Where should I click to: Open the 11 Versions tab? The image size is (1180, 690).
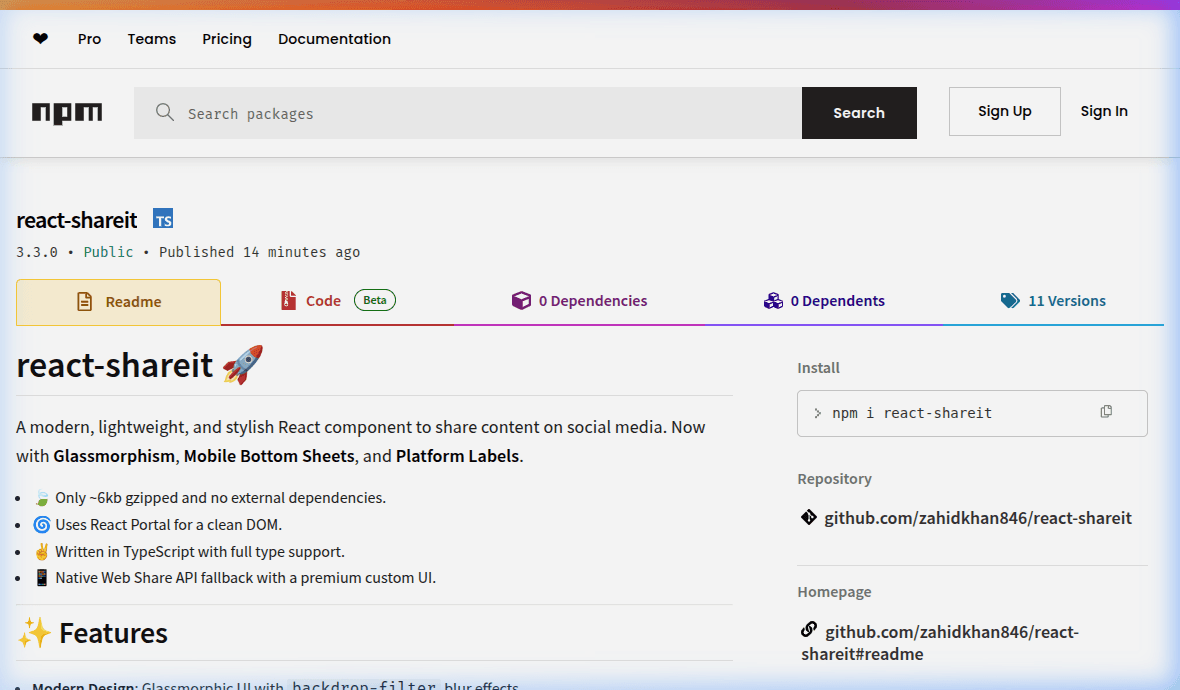(1067, 300)
